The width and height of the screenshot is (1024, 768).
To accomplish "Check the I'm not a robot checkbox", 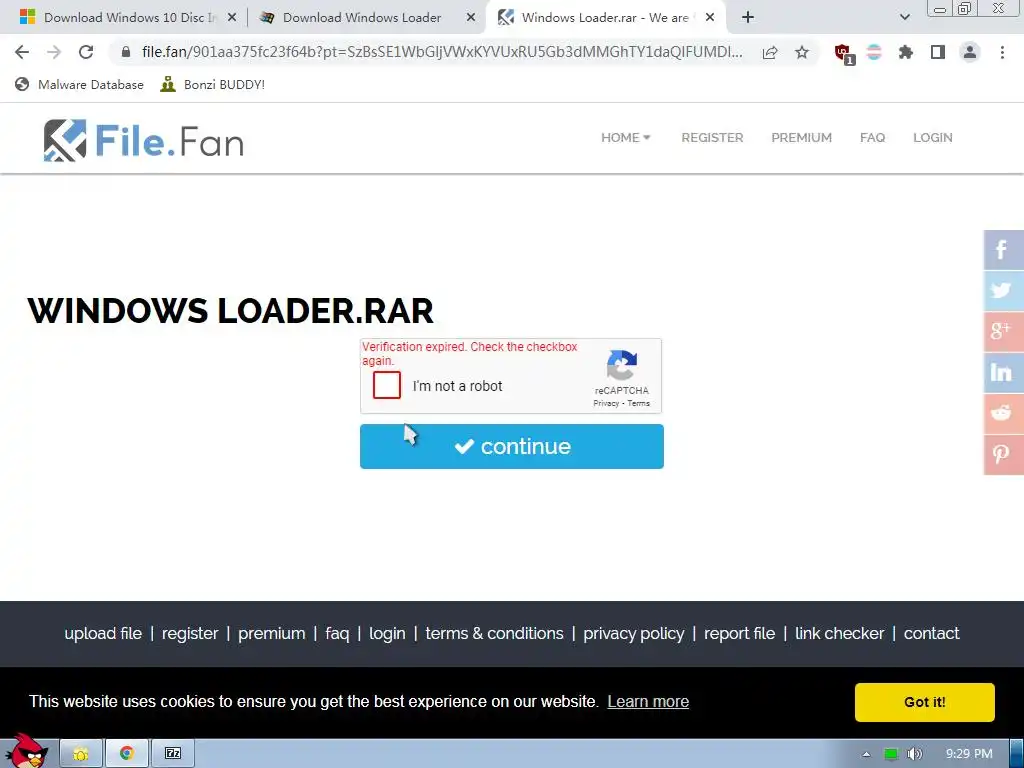I will [x=387, y=385].
